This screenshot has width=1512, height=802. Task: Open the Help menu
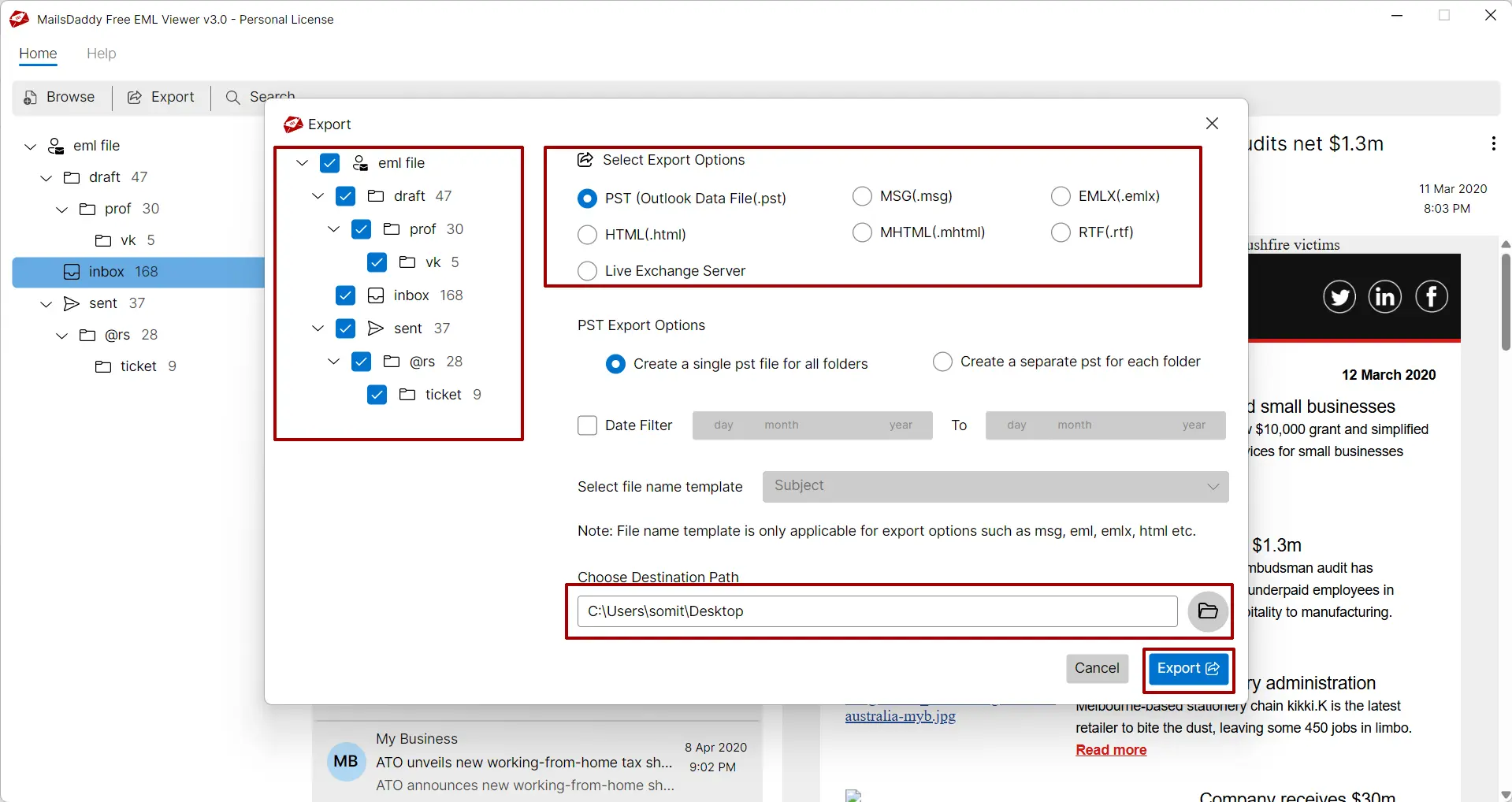101,54
